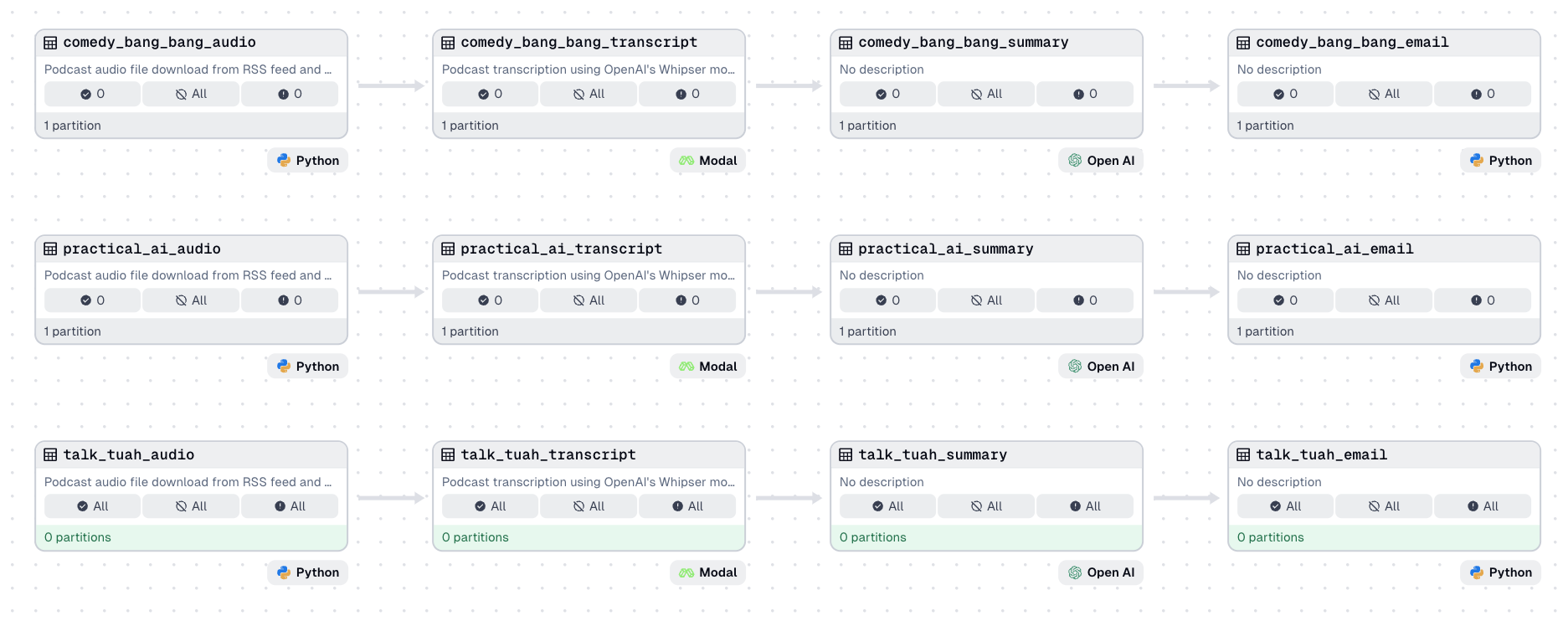Viewport: 1568px width, 626px height.
Task: Click Modal logo under practical_ai_transcript
Action: 686,367
